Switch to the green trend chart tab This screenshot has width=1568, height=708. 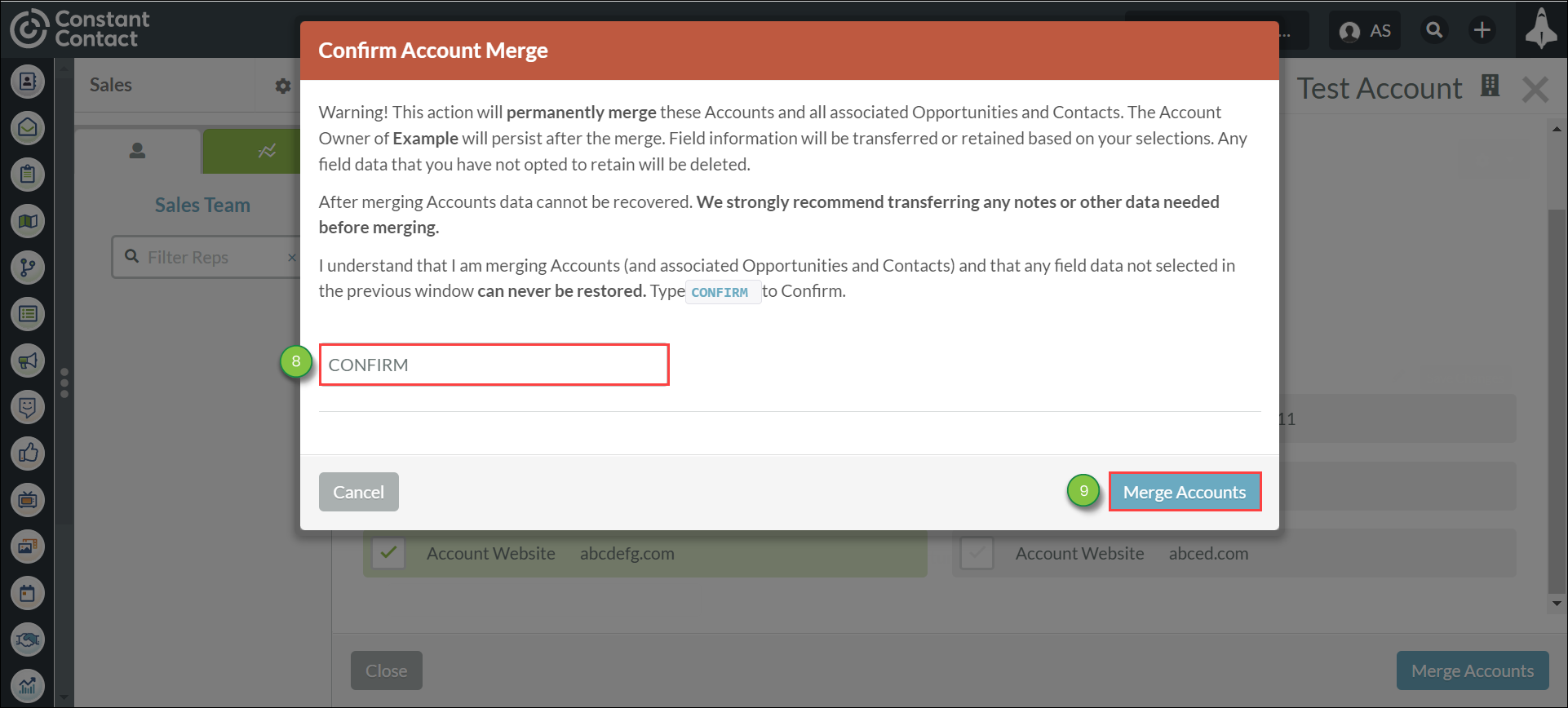tap(261, 152)
